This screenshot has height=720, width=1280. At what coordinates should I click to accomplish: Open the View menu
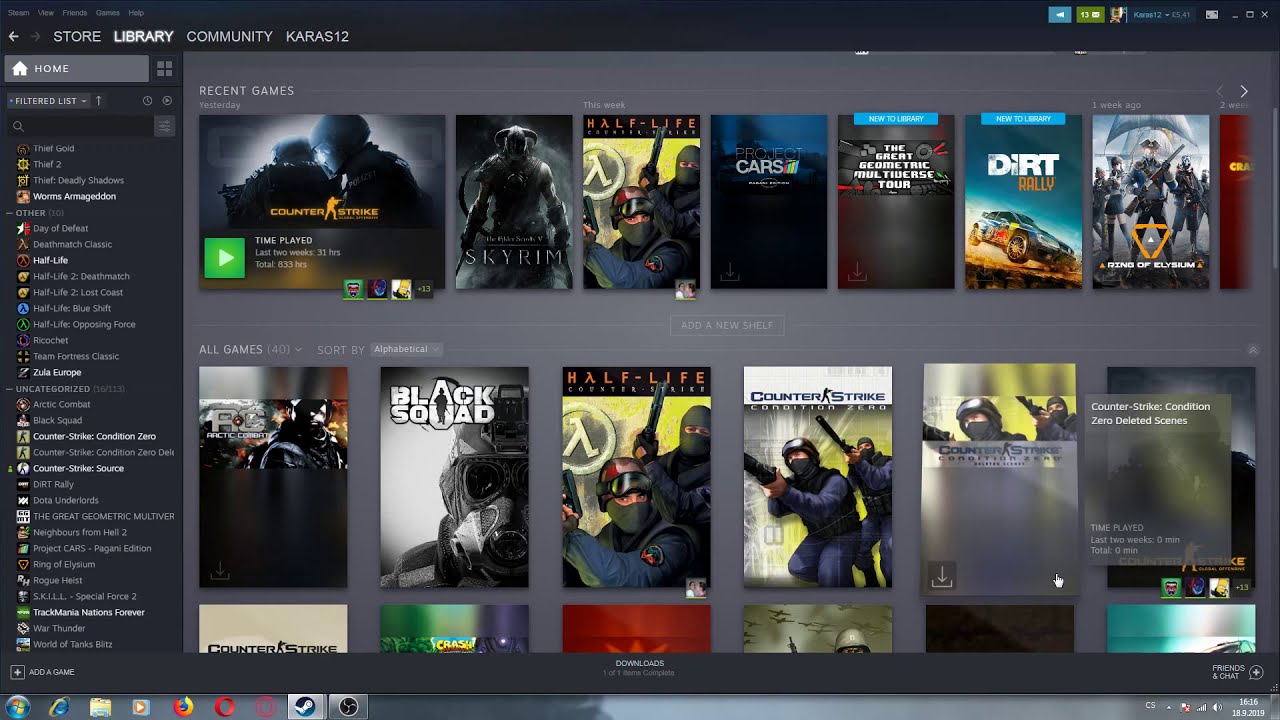(x=46, y=13)
